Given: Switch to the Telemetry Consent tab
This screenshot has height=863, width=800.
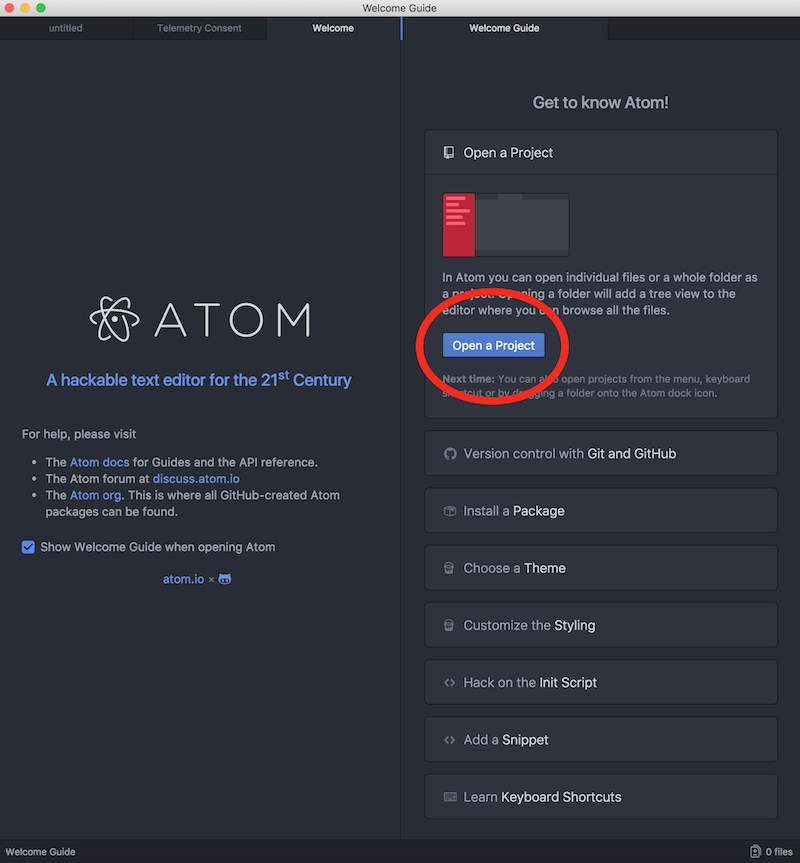Looking at the screenshot, I should tap(199, 28).
